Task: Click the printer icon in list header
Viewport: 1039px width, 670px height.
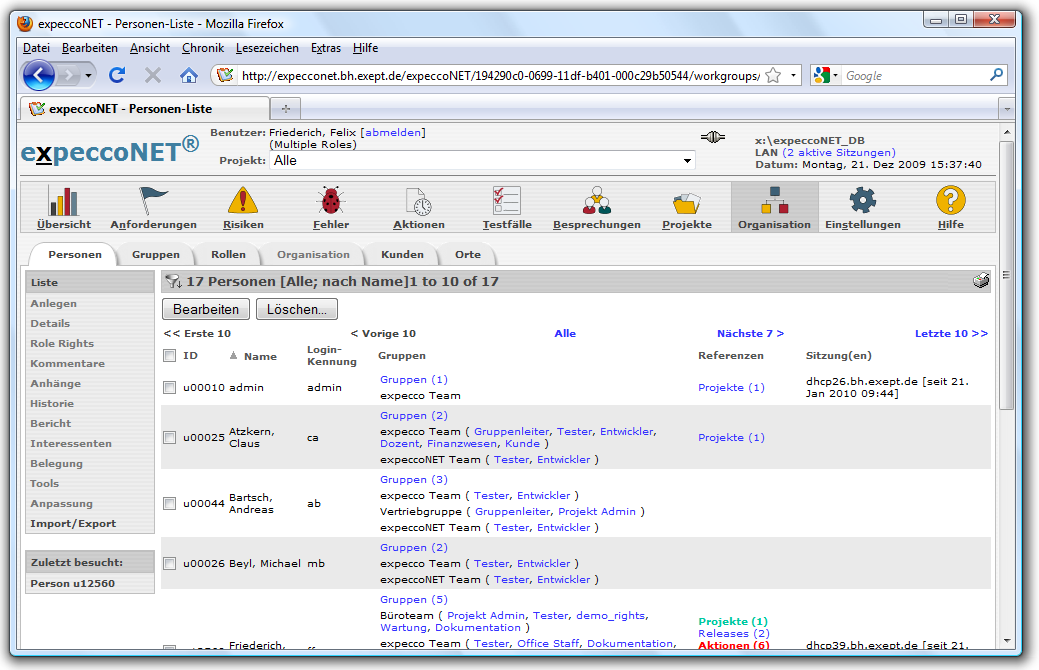Action: coord(981,281)
